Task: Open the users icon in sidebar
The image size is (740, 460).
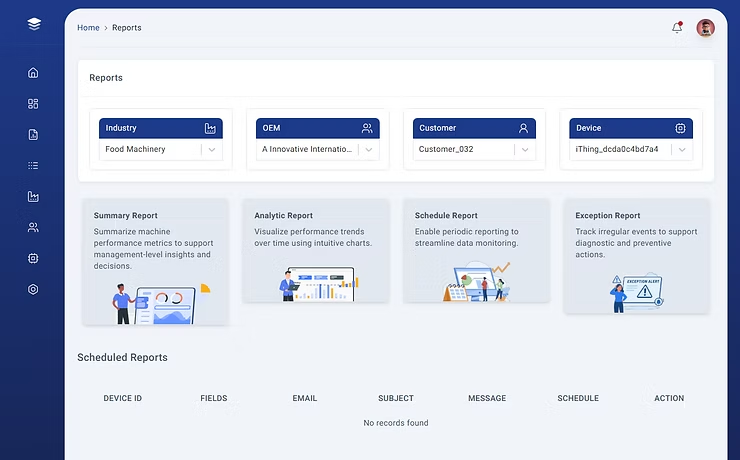Action: coord(33,228)
